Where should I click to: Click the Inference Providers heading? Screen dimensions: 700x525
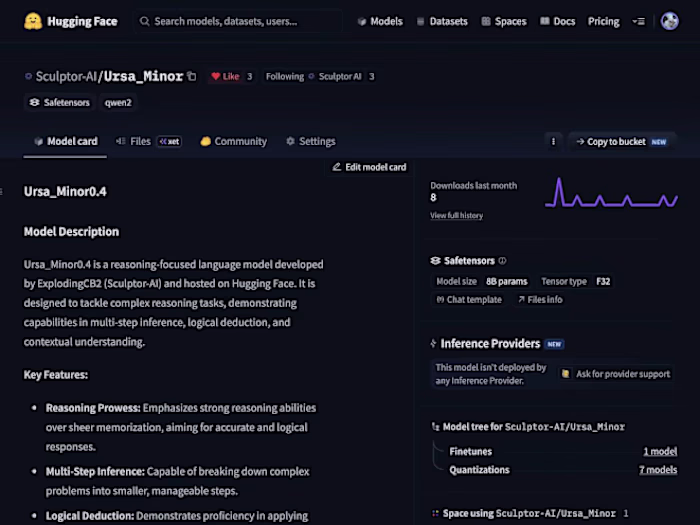(490, 344)
